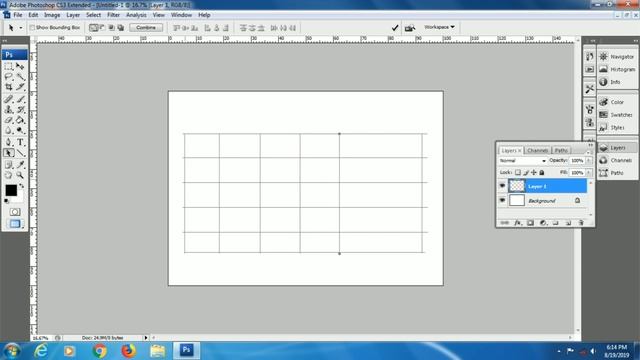Open the Analysis menu
The image size is (640, 360).
click(x=136, y=15)
